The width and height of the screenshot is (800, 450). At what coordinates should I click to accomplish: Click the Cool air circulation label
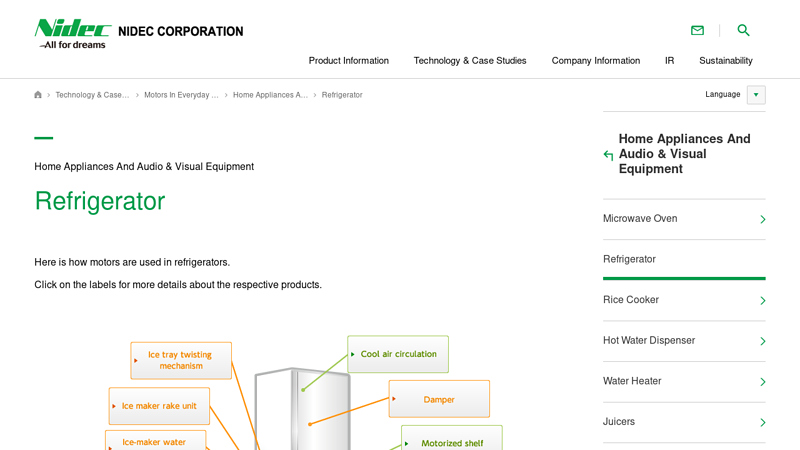click(x=398, y=354)
